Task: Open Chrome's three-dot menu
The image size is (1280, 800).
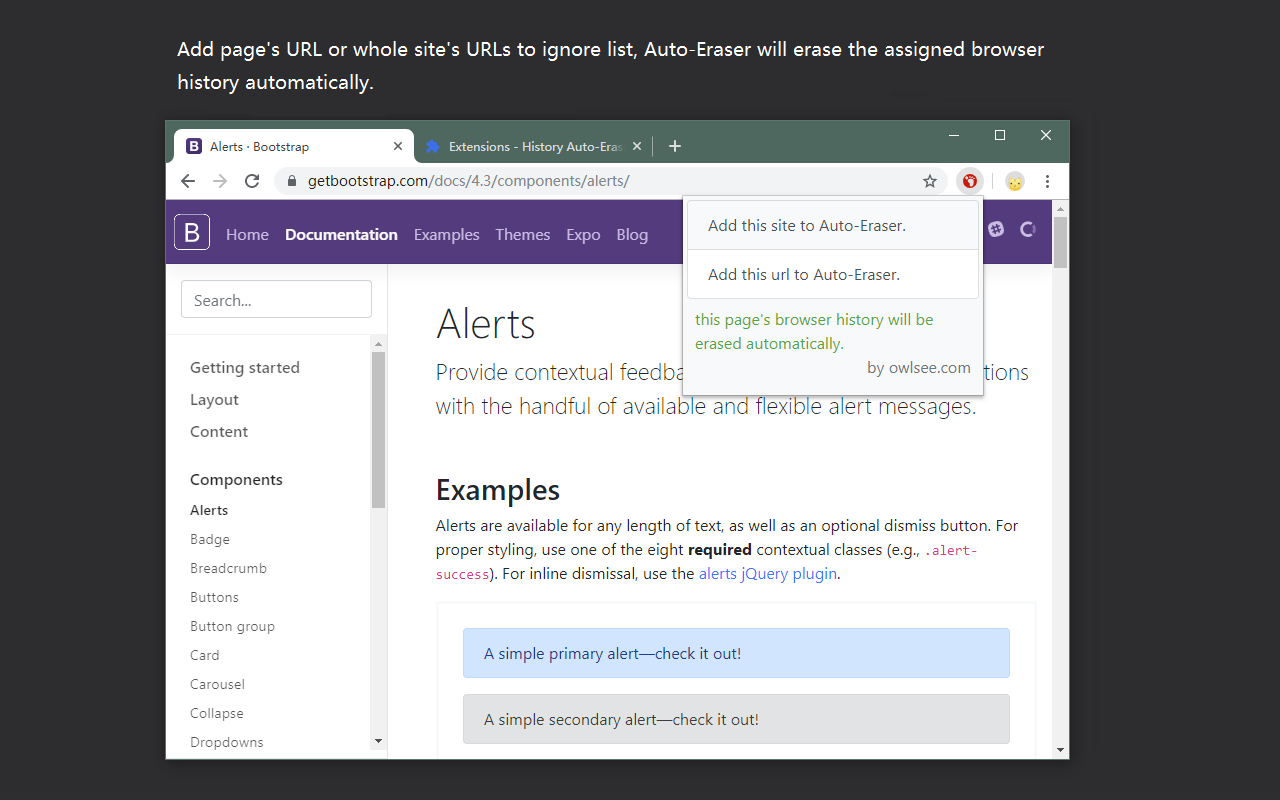Action: pyautogui.click(x=1047, y=181)
